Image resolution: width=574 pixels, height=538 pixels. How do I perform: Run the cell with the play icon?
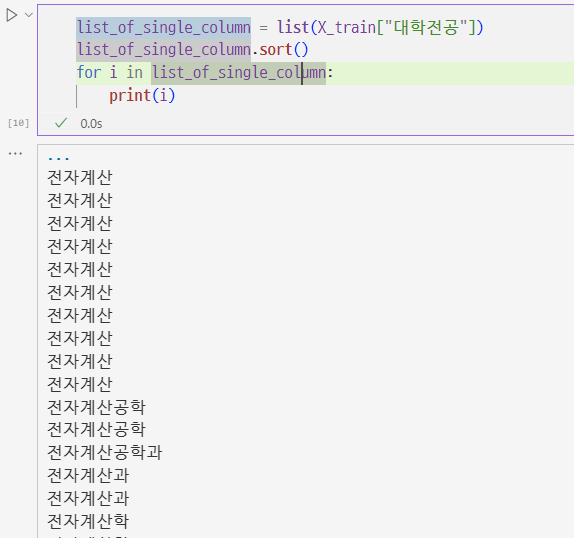click(x=11, y=15)
